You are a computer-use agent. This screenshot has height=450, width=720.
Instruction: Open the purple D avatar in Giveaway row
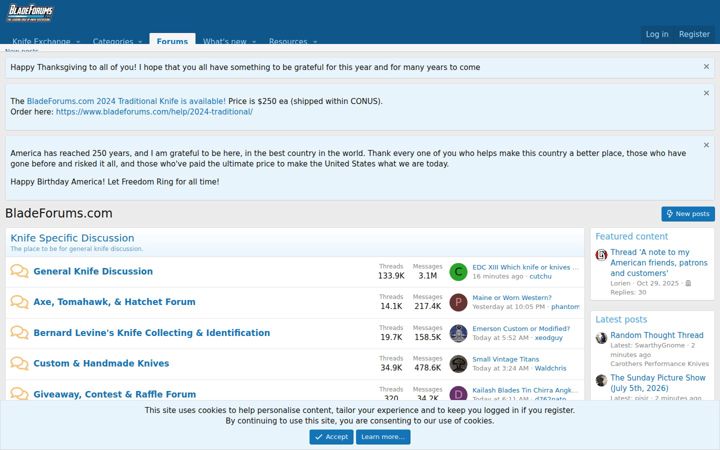[x=458, y=394]
